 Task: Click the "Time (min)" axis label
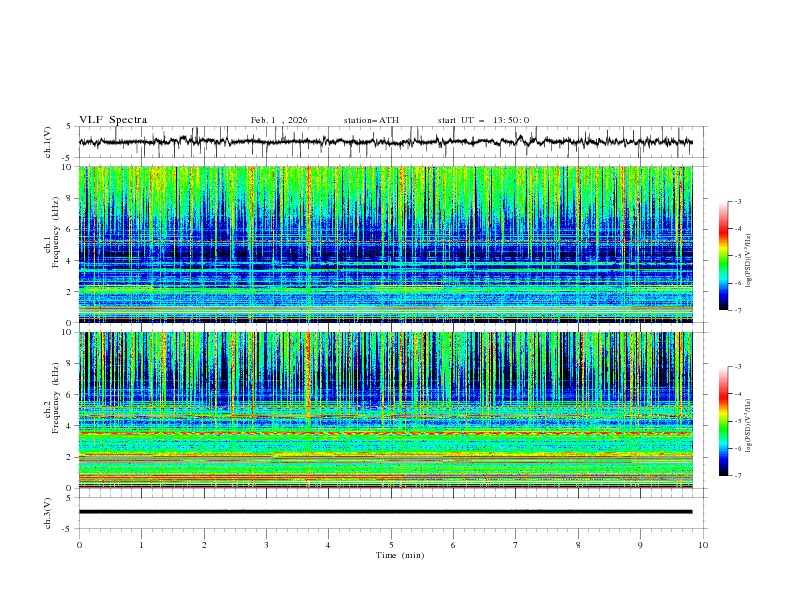pyautogui.click(x=400, y=555)
